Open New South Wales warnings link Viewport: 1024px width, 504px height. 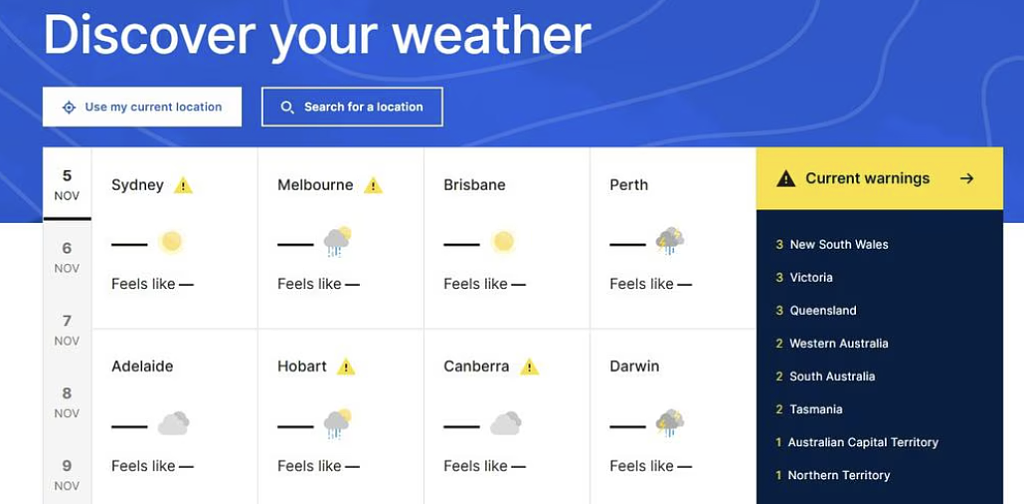pos(838,244)
